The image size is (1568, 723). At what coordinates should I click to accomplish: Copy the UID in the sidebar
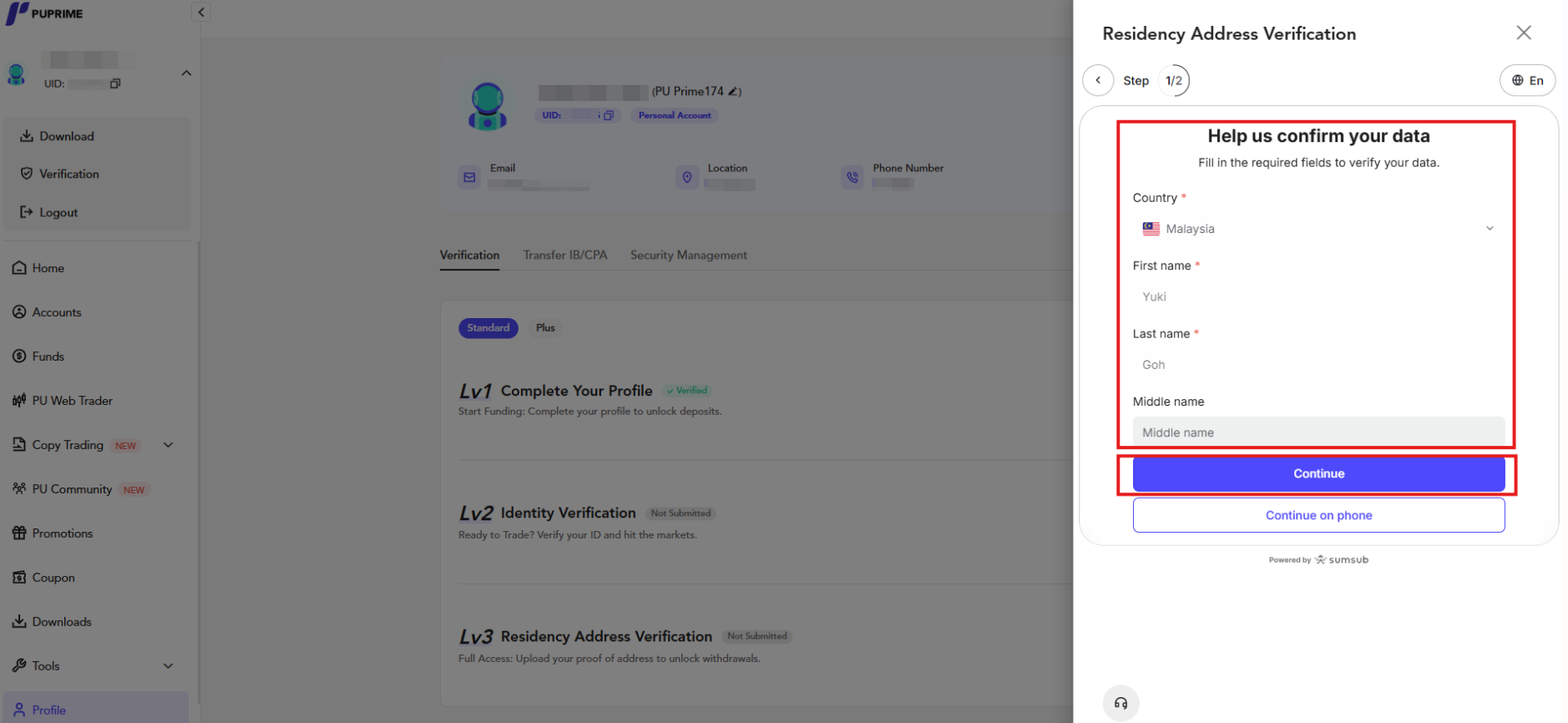(x=115, y=83)
